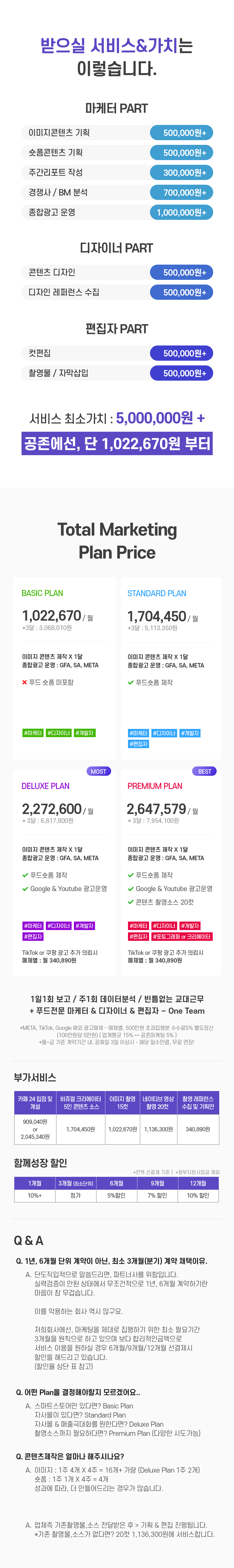Screen dimensions: 234x1568
Task: Click the BEST badge on the PREMIUM PLAN
Action: [x=204, y=771]
